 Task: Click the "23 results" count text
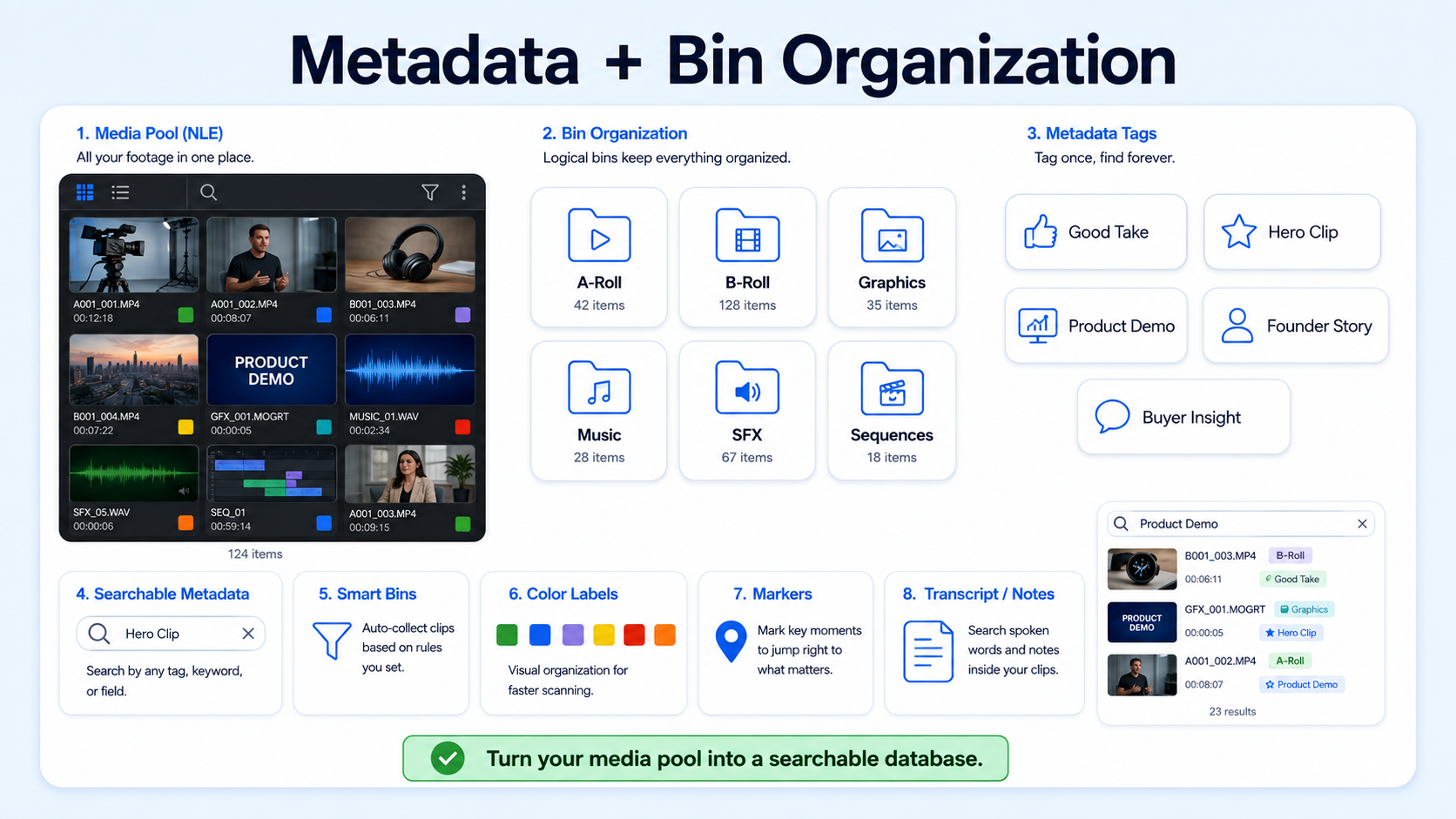[1232, 711]
